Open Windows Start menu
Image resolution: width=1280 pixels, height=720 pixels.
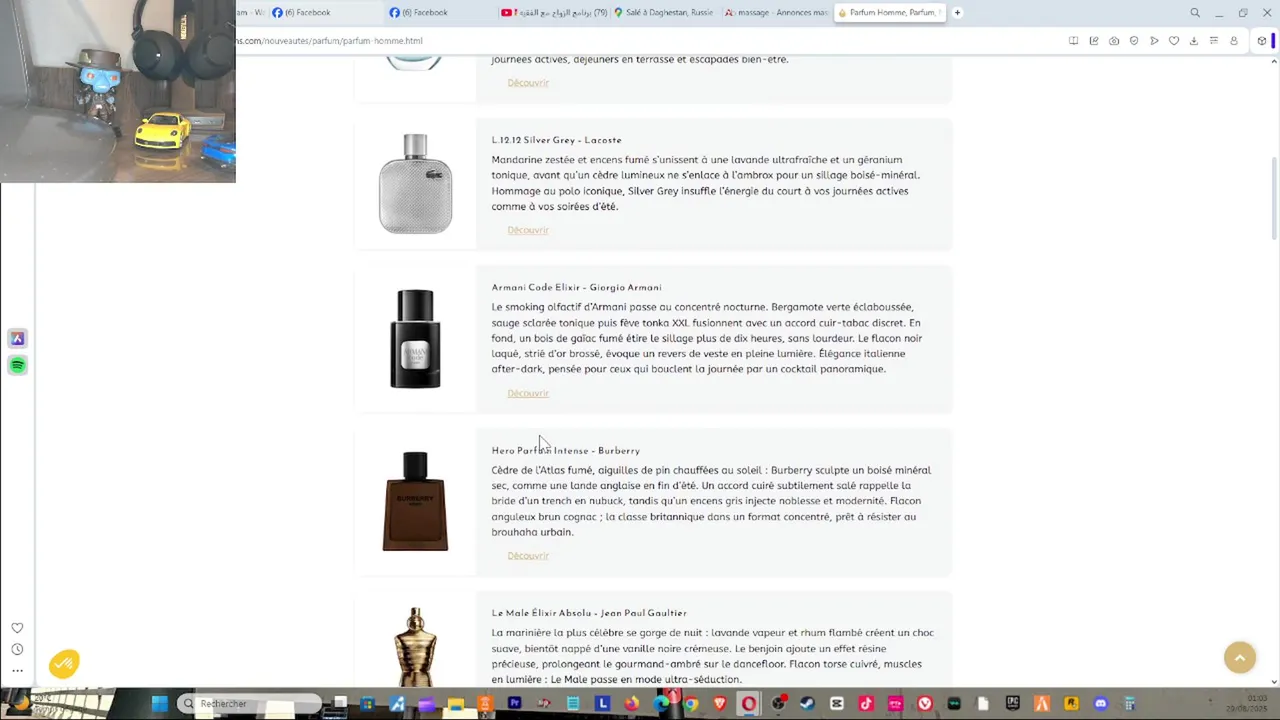159,704
